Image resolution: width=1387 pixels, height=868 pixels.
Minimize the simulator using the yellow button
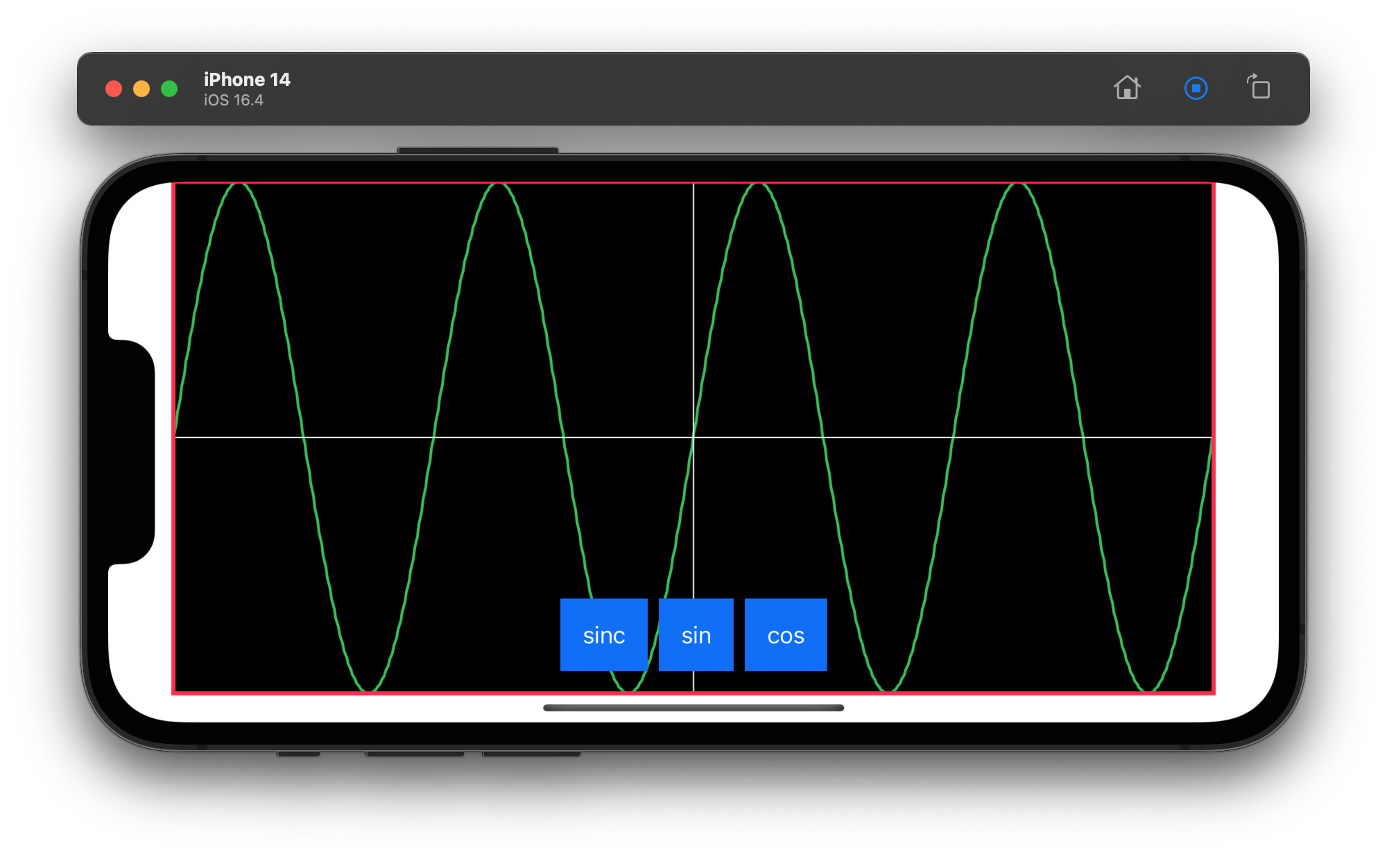141,89
